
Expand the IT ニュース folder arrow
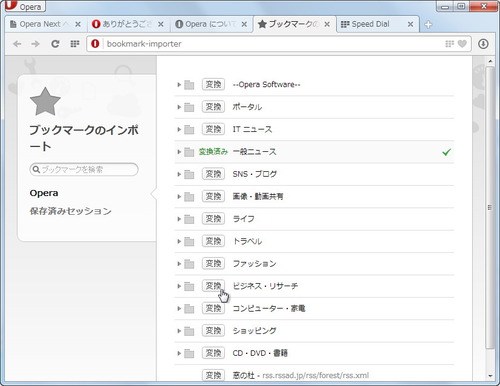pyautogui.click(x=179, y=129)
